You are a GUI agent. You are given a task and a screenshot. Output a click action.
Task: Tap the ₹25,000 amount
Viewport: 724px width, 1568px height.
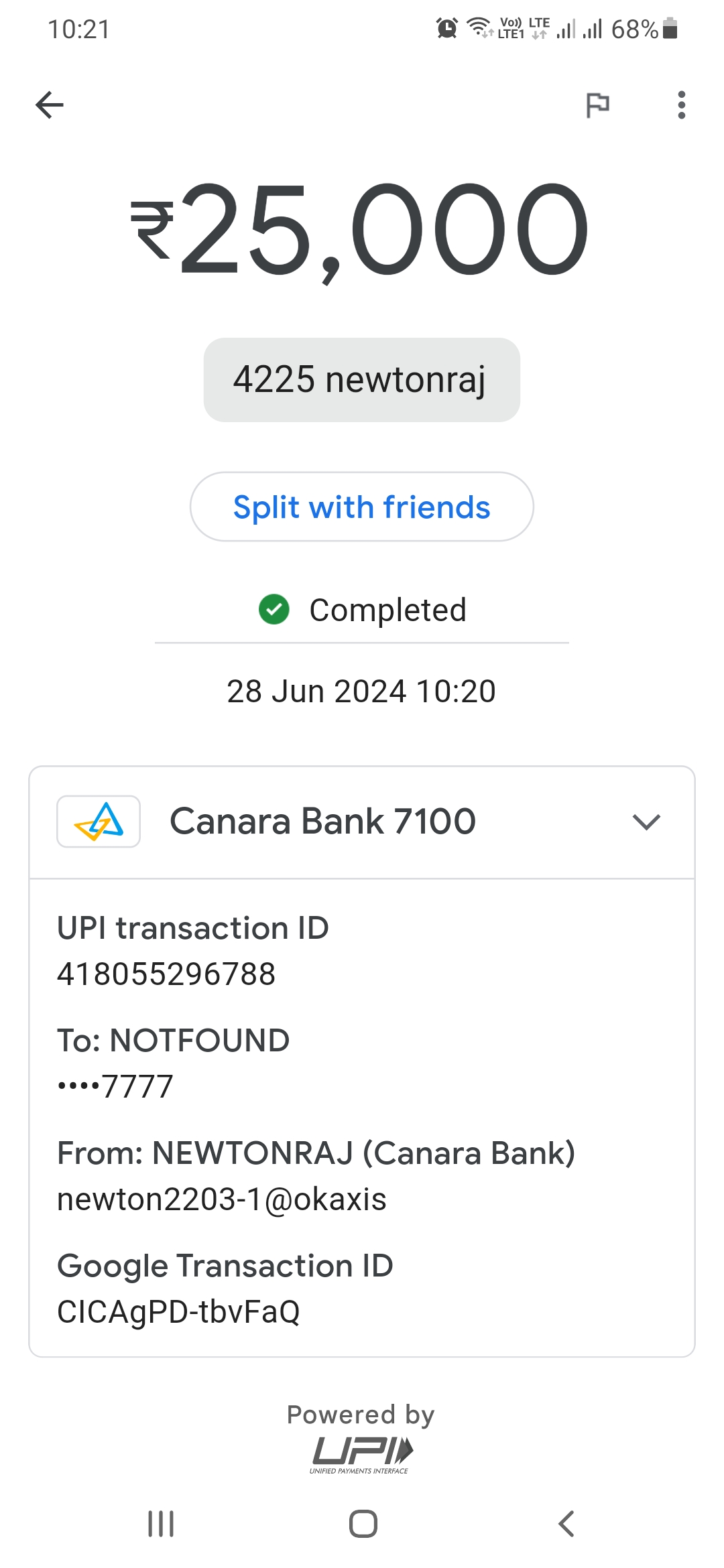pyautogui.click(x=361, y=229)
